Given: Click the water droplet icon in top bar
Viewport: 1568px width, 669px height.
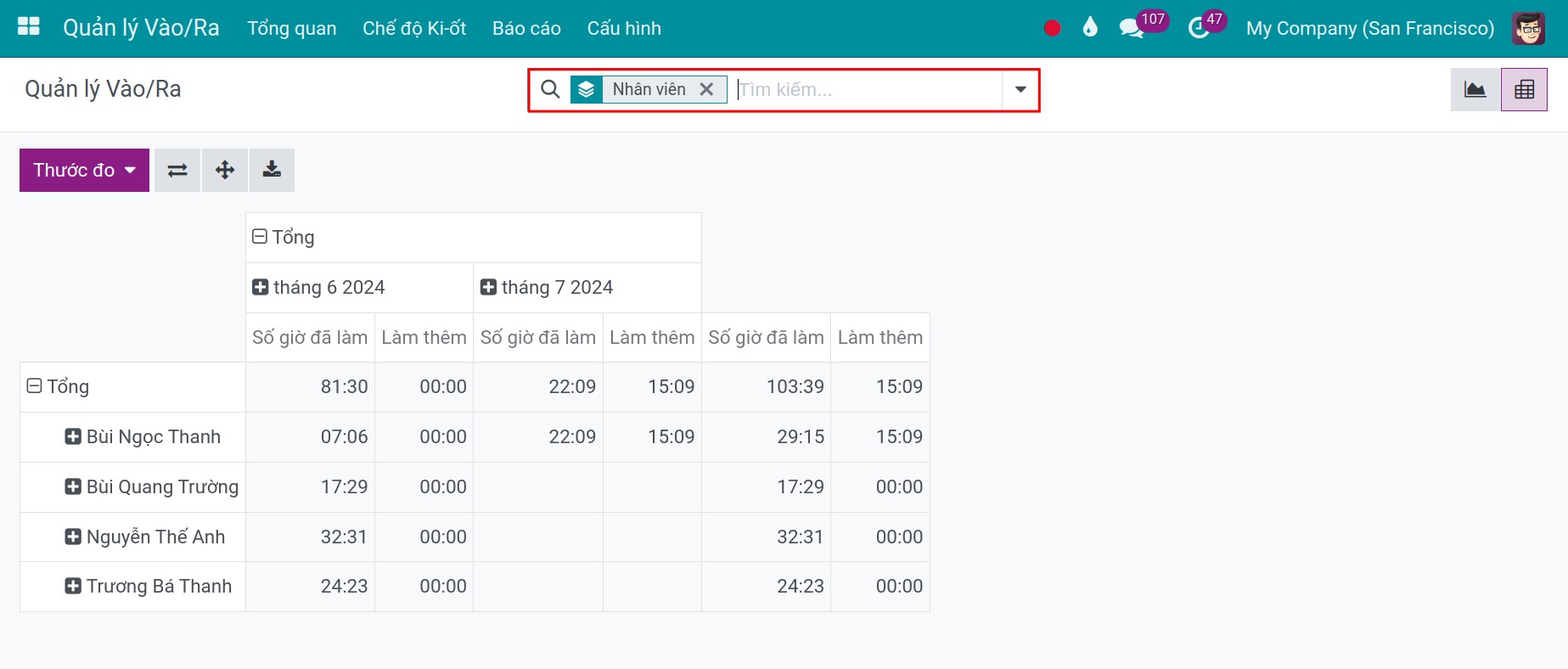Looking at the screenshot, I should pos(1090,27).
